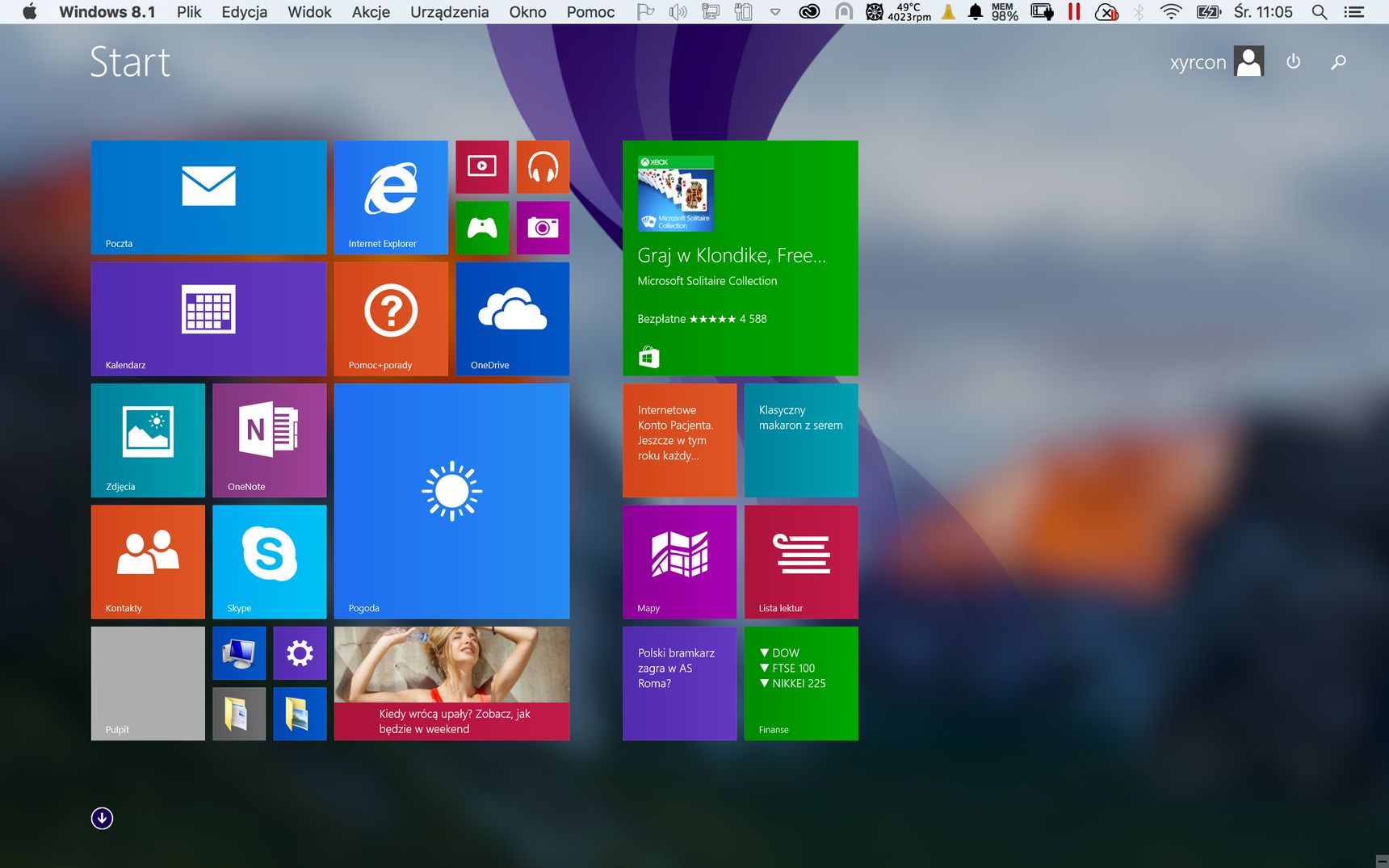Open the Finanse stock tile
Image resolution: width=1389 pixels, height=868 pixels.
click(801, 683)
